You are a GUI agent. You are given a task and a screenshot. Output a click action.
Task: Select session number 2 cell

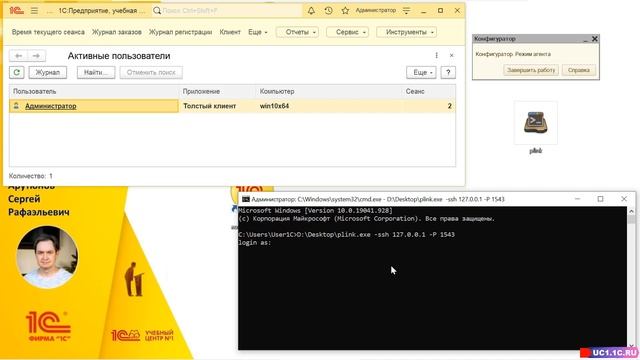pos(429,106)
